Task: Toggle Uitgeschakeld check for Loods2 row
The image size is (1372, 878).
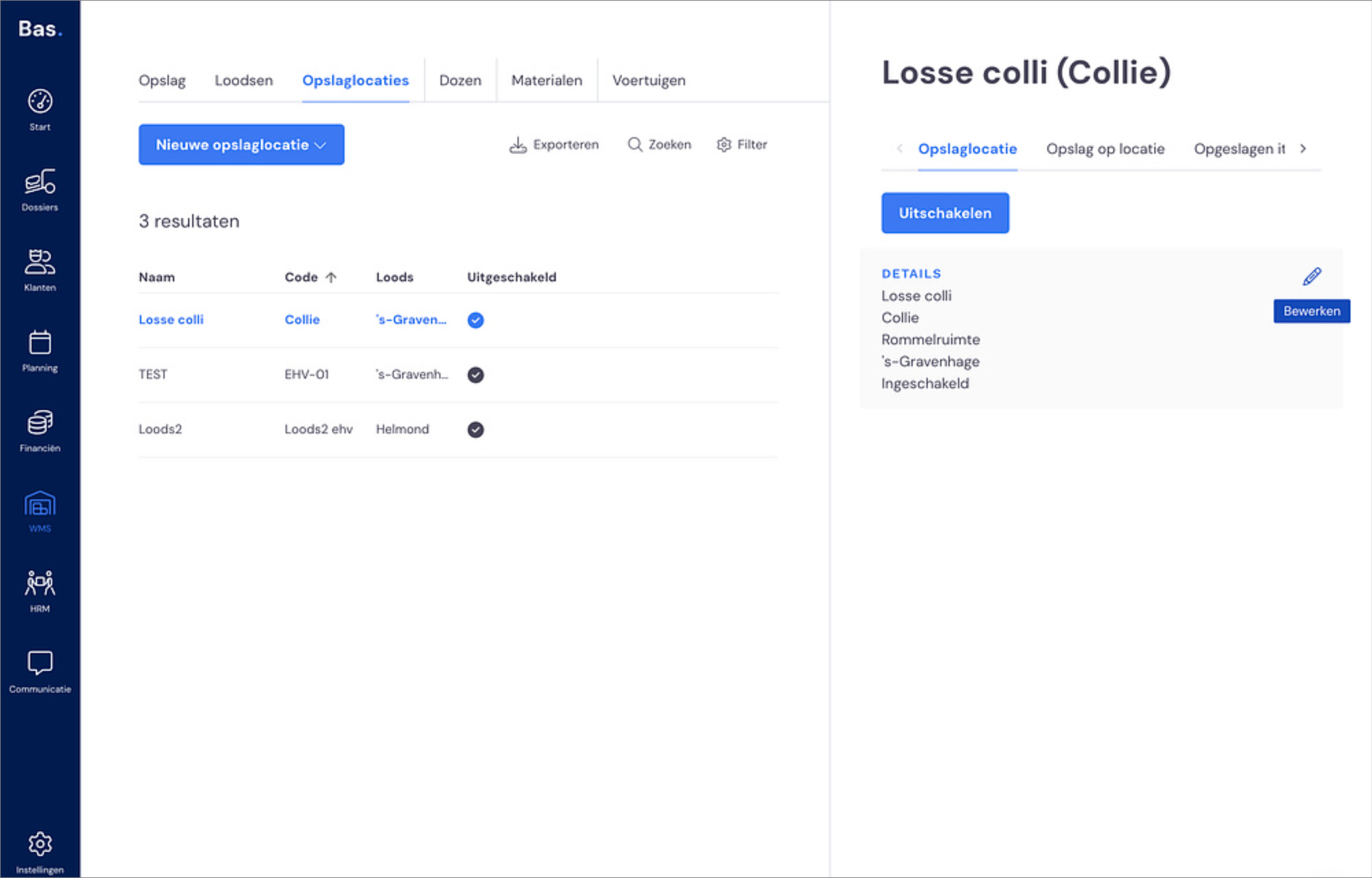Action: pos(475,430)
